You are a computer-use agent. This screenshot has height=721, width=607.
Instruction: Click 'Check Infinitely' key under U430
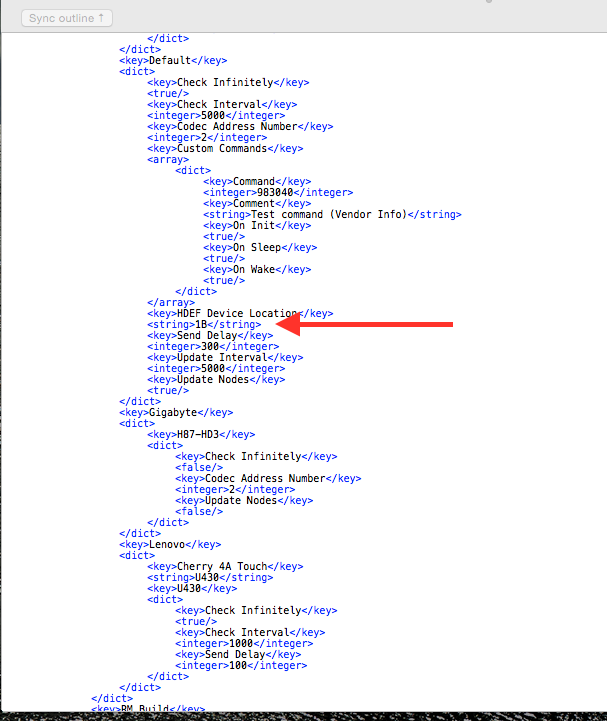pos(256,611)
